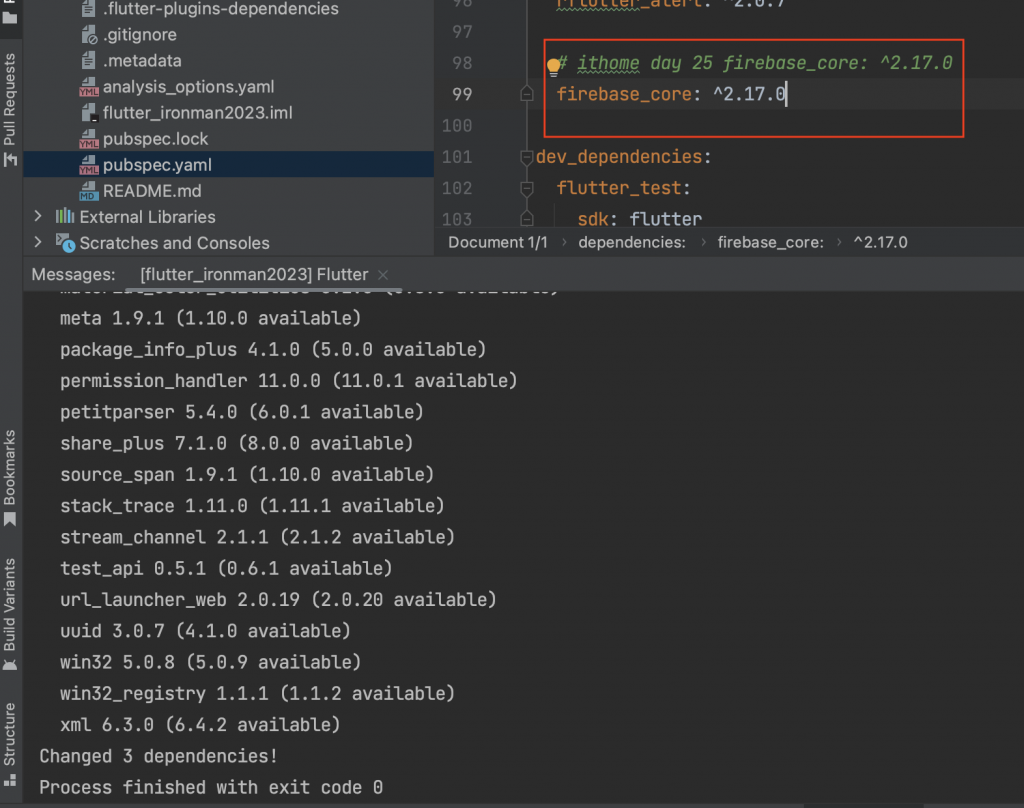Collapse the flutter_test fold marker
The image size is (1024, 808).
526,189
